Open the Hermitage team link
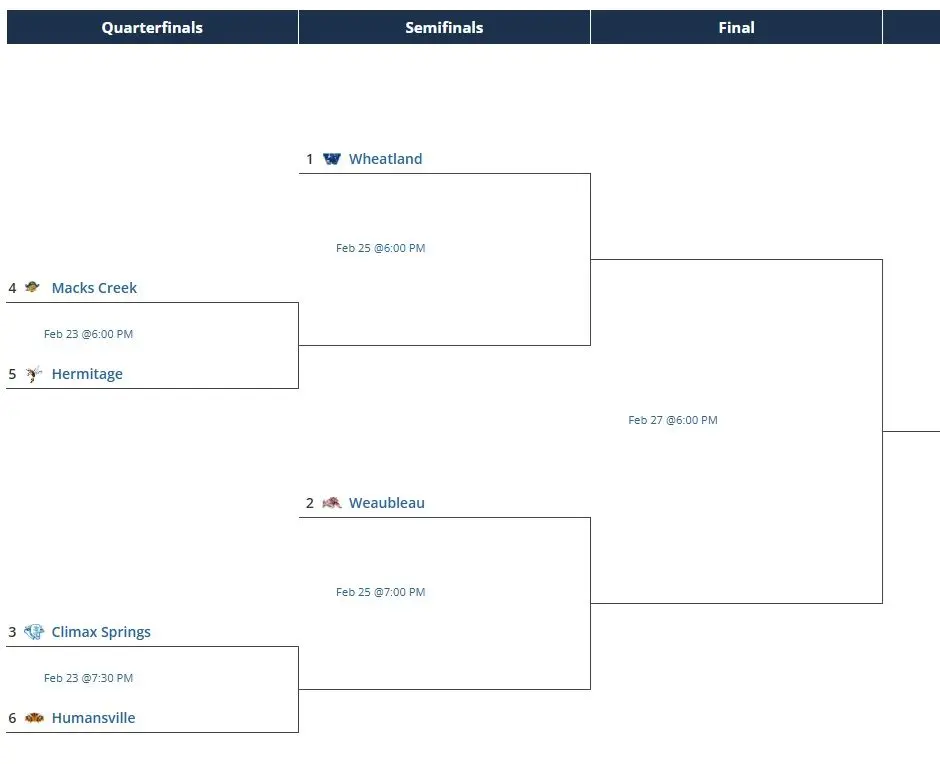The height and width of the screenshot is (764, 940). [x=87, y=374]
